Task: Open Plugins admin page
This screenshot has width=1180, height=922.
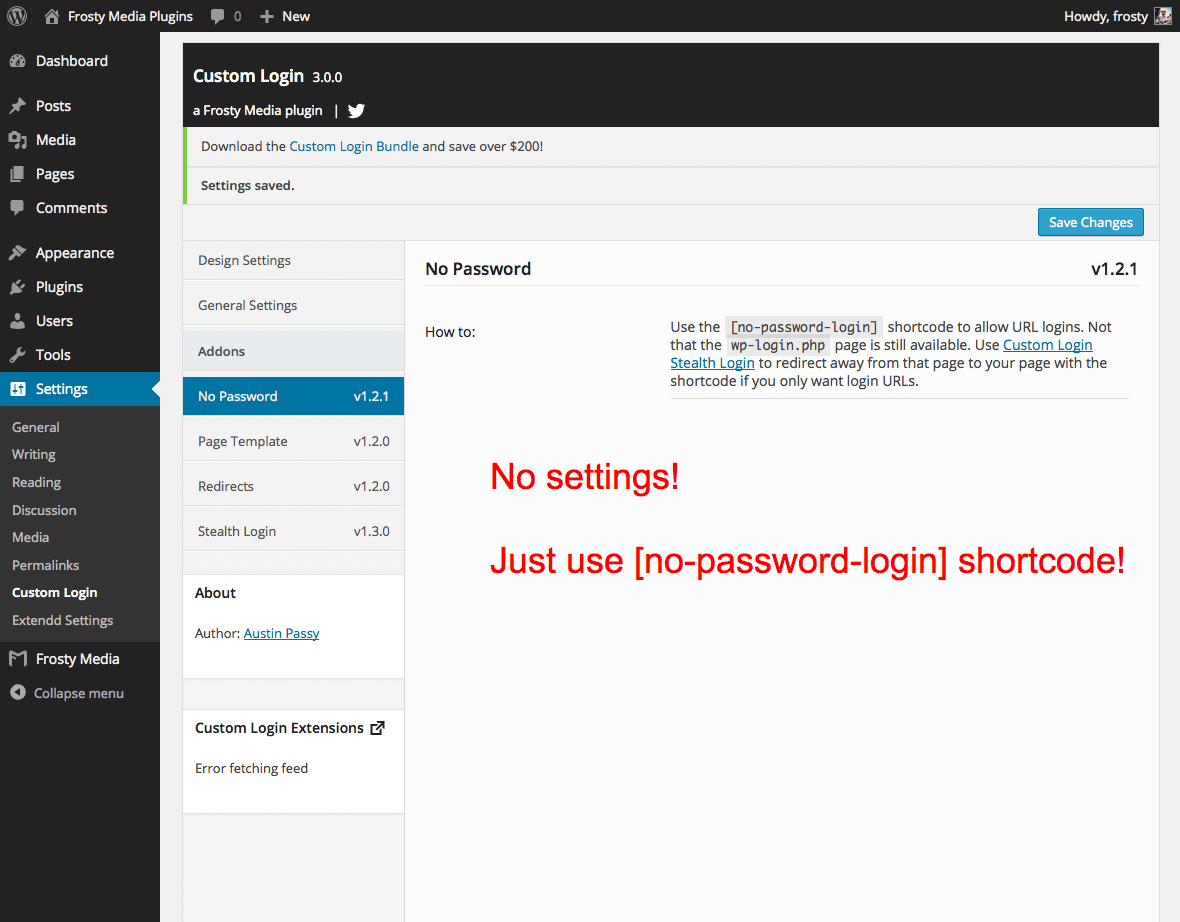Action: (80, 287)
